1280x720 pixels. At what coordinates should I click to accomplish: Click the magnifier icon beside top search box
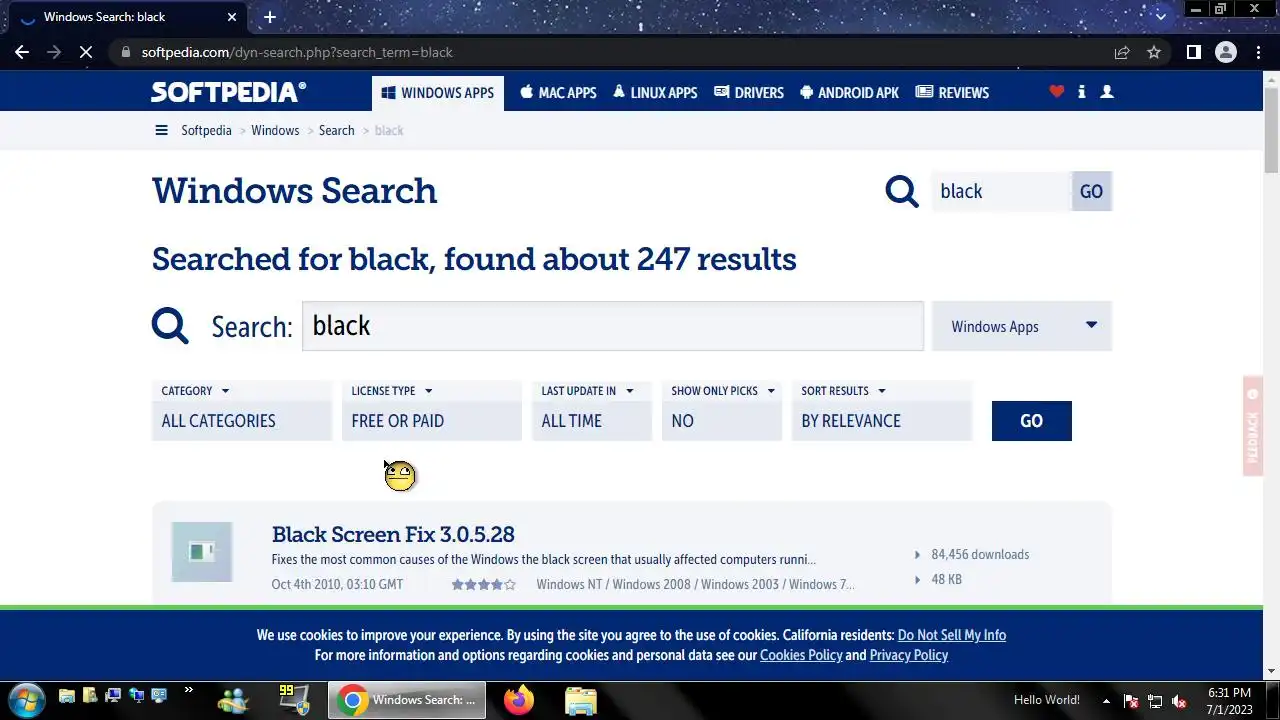tap(901, 191)
